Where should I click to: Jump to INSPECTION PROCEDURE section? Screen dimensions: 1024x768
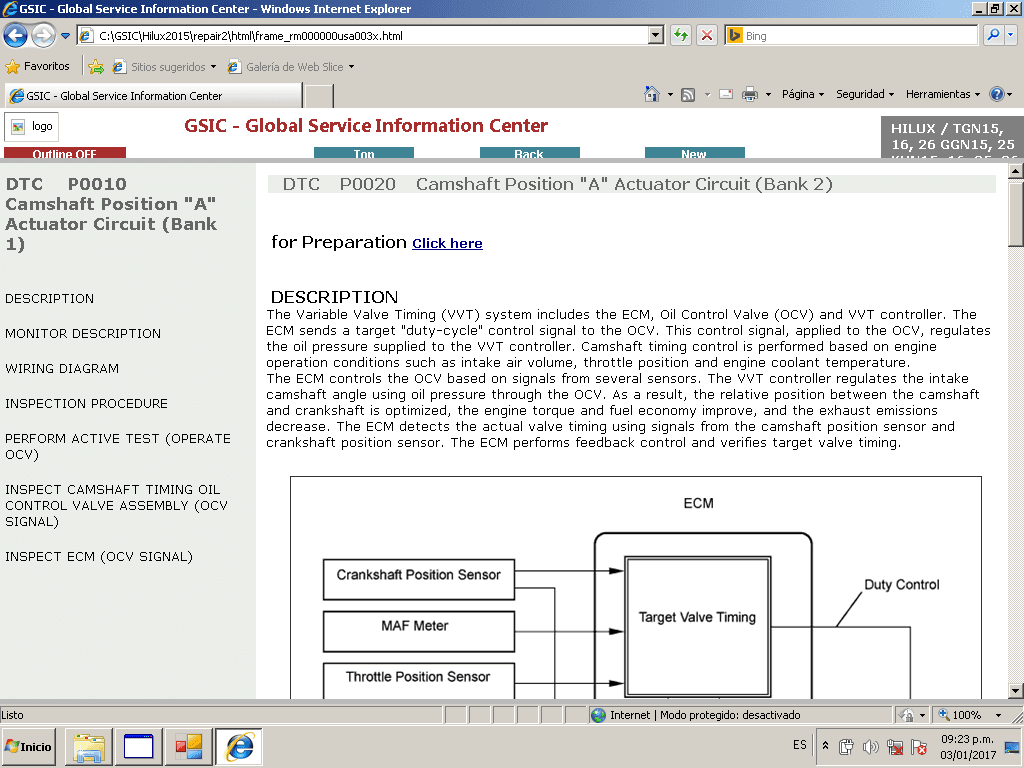tap(86, 404)
